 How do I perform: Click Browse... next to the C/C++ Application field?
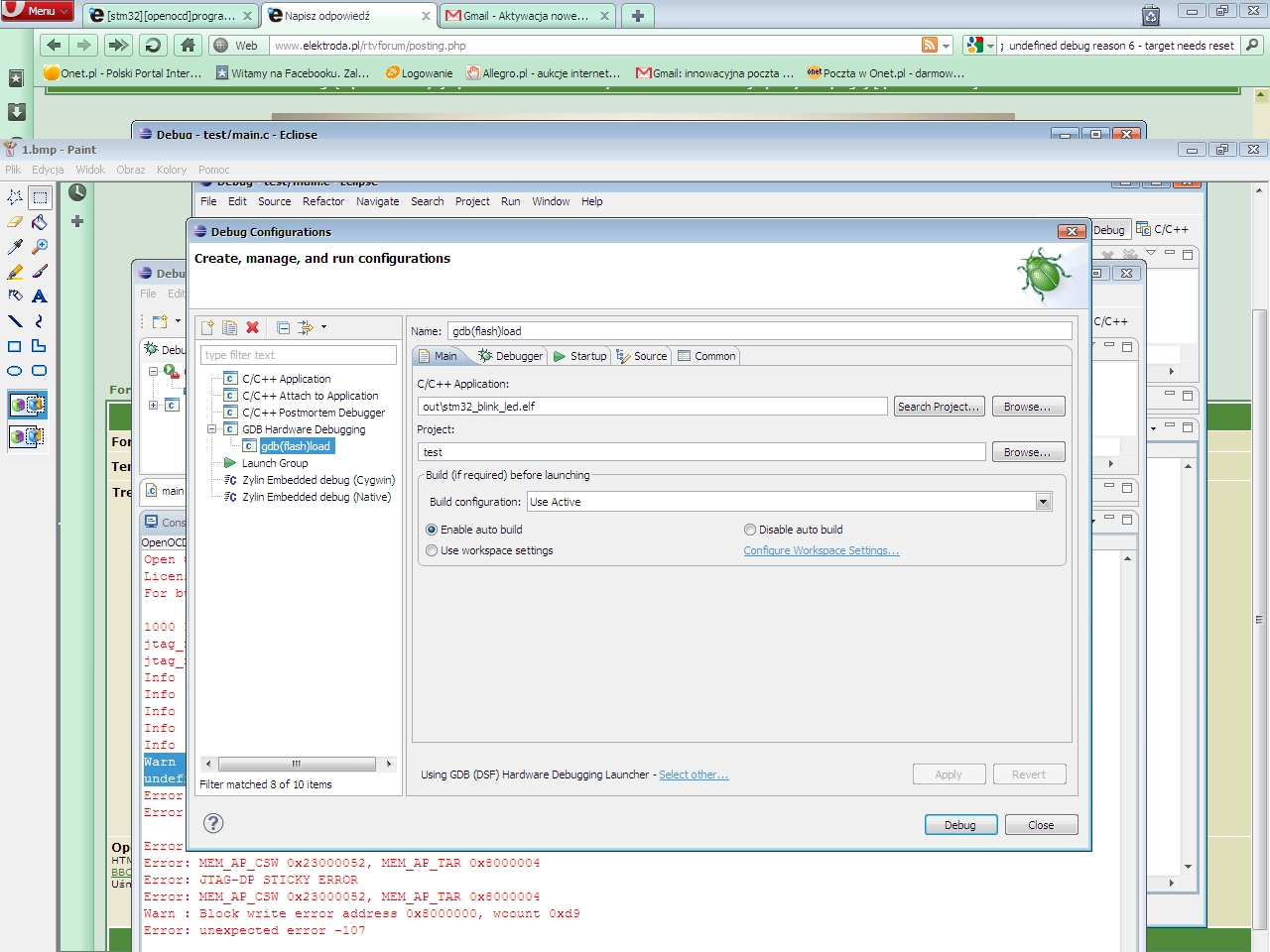(1028, 407)
